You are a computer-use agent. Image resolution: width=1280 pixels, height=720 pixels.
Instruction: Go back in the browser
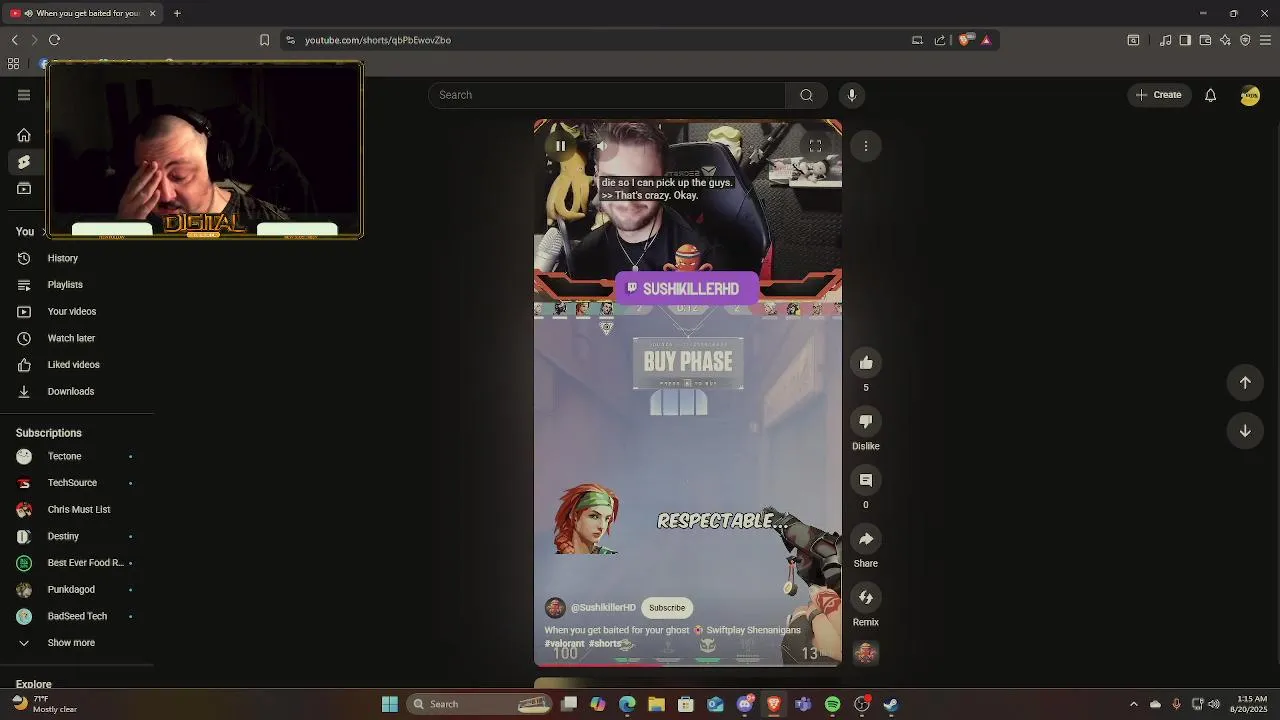14,40
